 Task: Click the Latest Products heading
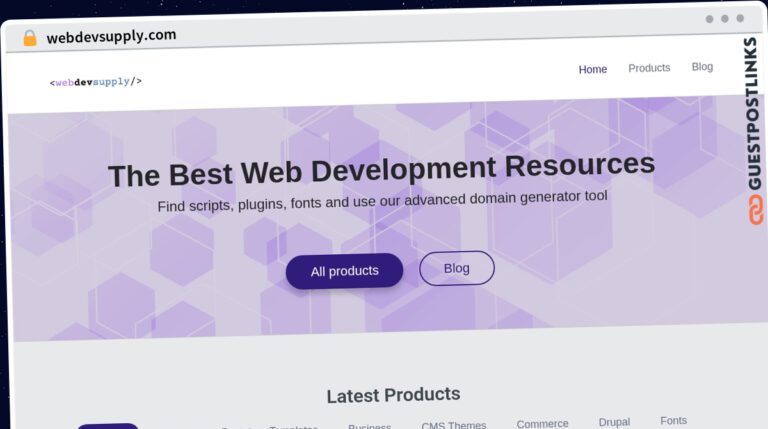[393, 395]
